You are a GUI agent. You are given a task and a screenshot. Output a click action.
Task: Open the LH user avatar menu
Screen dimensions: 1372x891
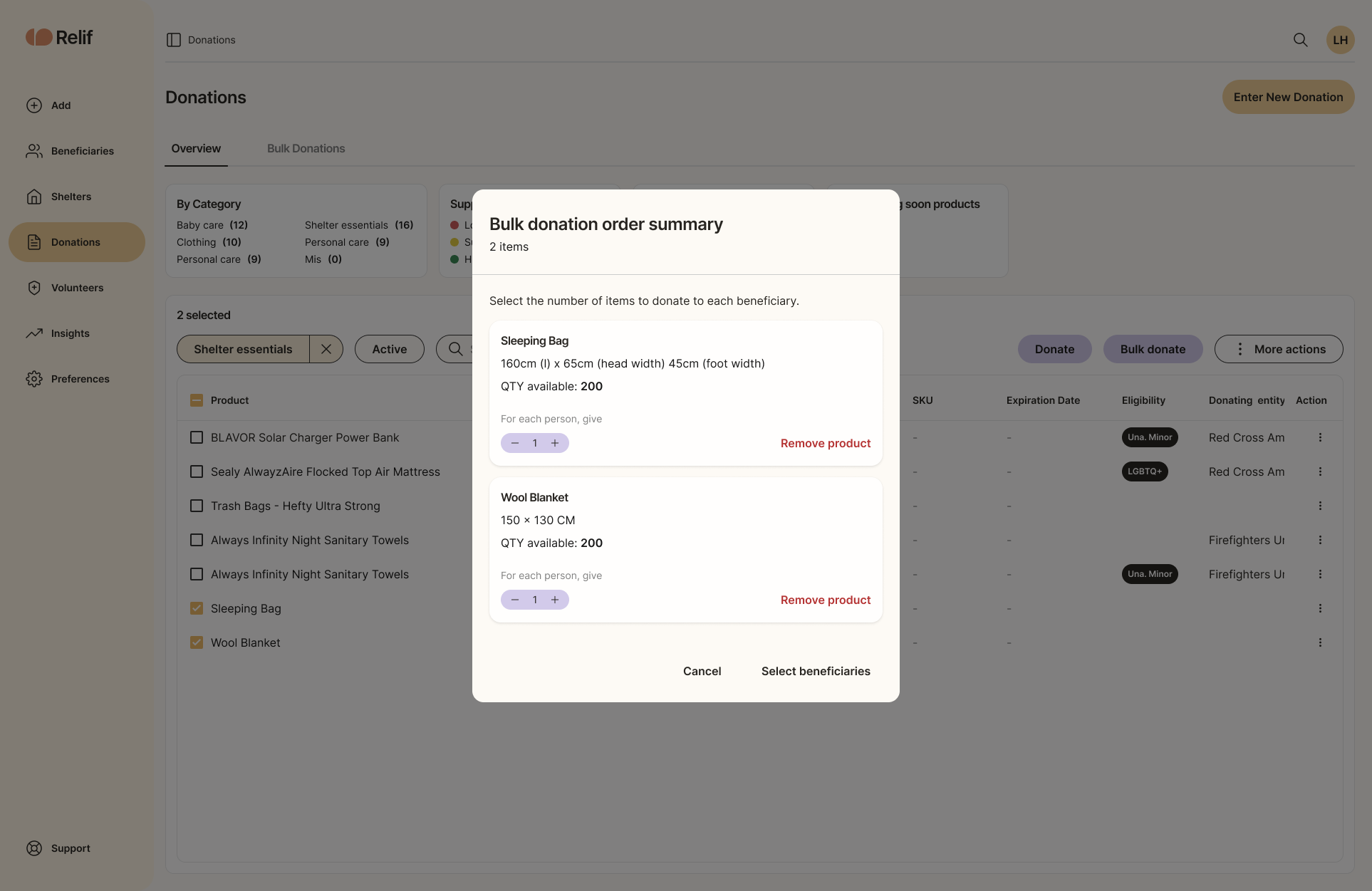1340,40
